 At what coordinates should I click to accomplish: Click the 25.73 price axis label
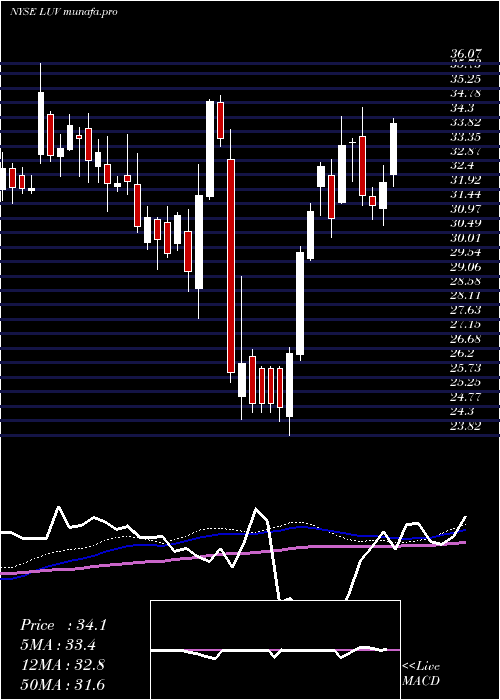pos(466,367)
